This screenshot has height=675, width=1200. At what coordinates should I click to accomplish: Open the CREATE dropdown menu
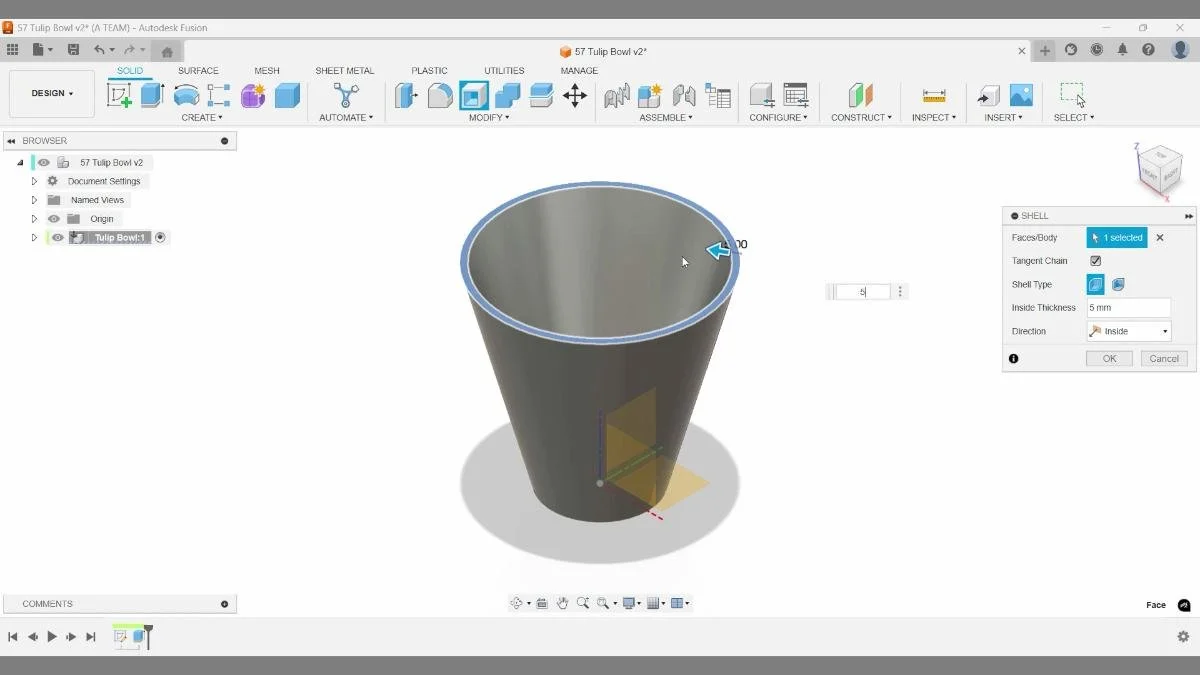(202, 117)
